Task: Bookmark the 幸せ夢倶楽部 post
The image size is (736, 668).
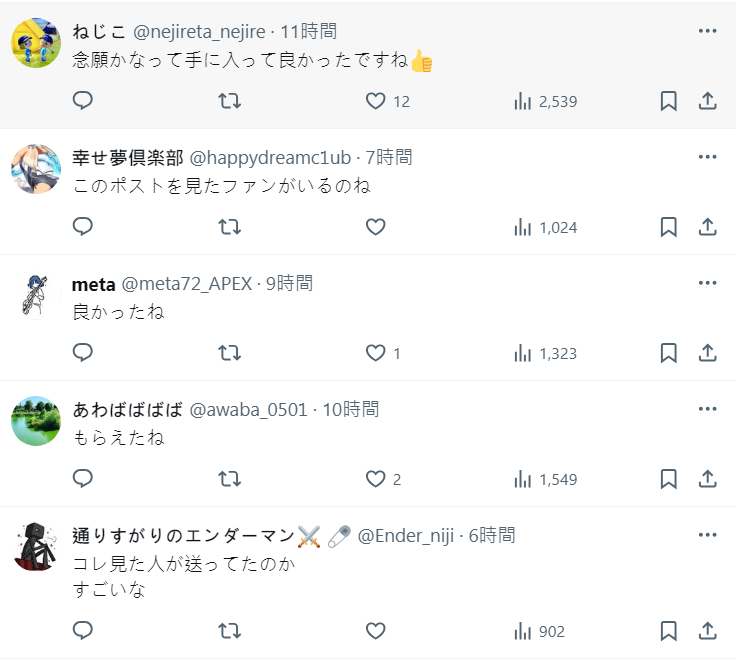Action: tap(668, 227)
